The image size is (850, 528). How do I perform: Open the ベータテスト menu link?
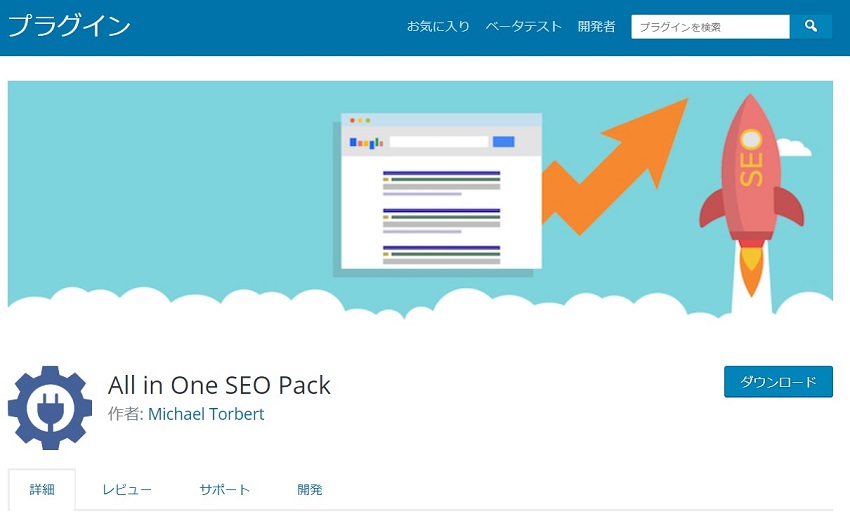[523, 26]
